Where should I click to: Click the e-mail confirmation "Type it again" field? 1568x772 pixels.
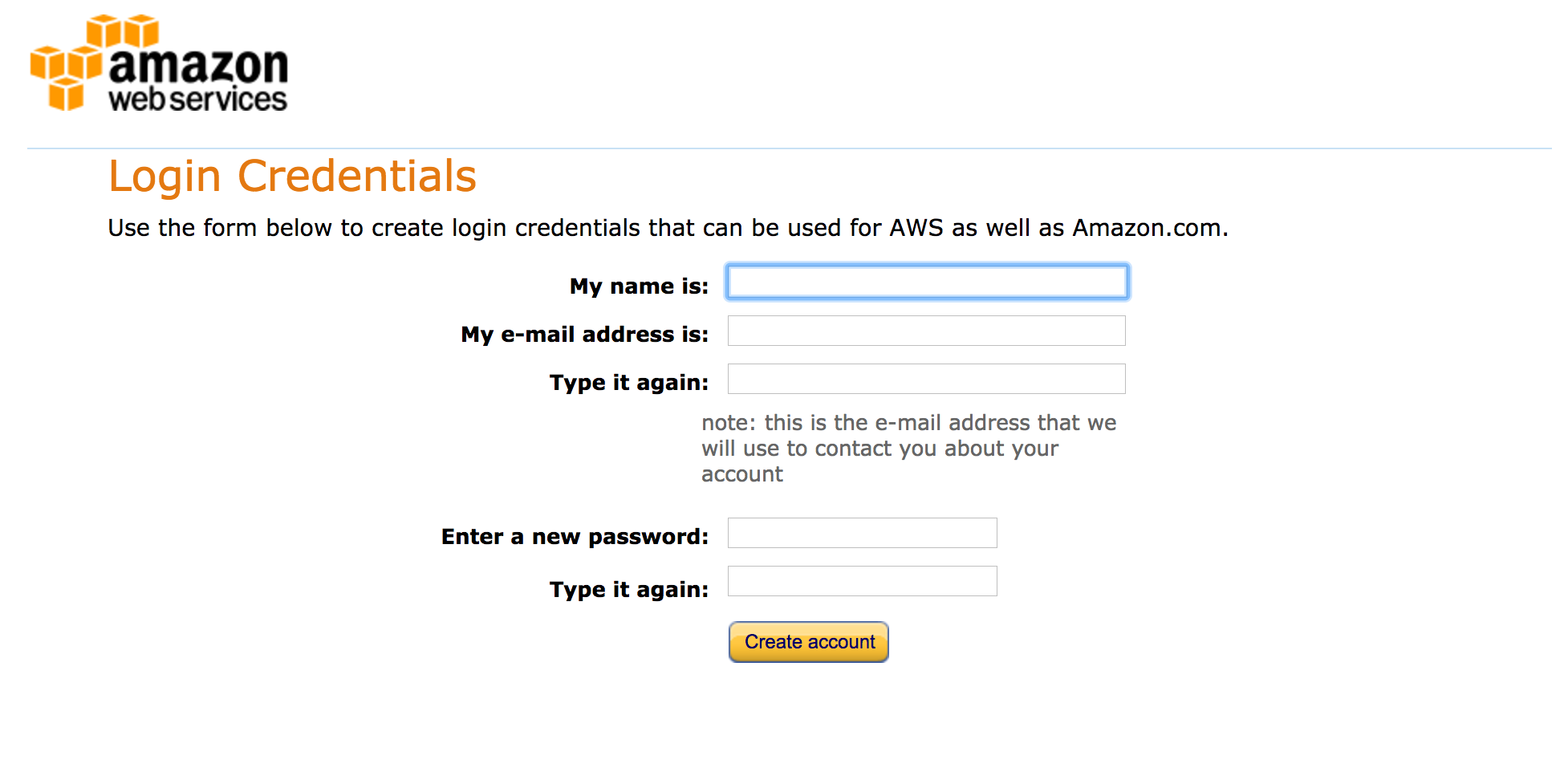point(927,379)
